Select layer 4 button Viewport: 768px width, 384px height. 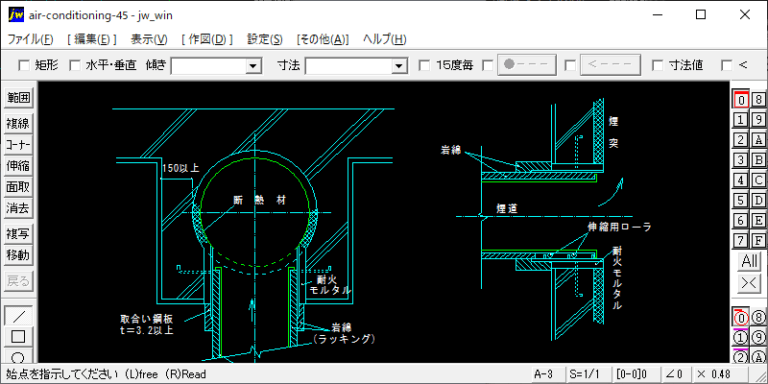[x=741, y=180]
